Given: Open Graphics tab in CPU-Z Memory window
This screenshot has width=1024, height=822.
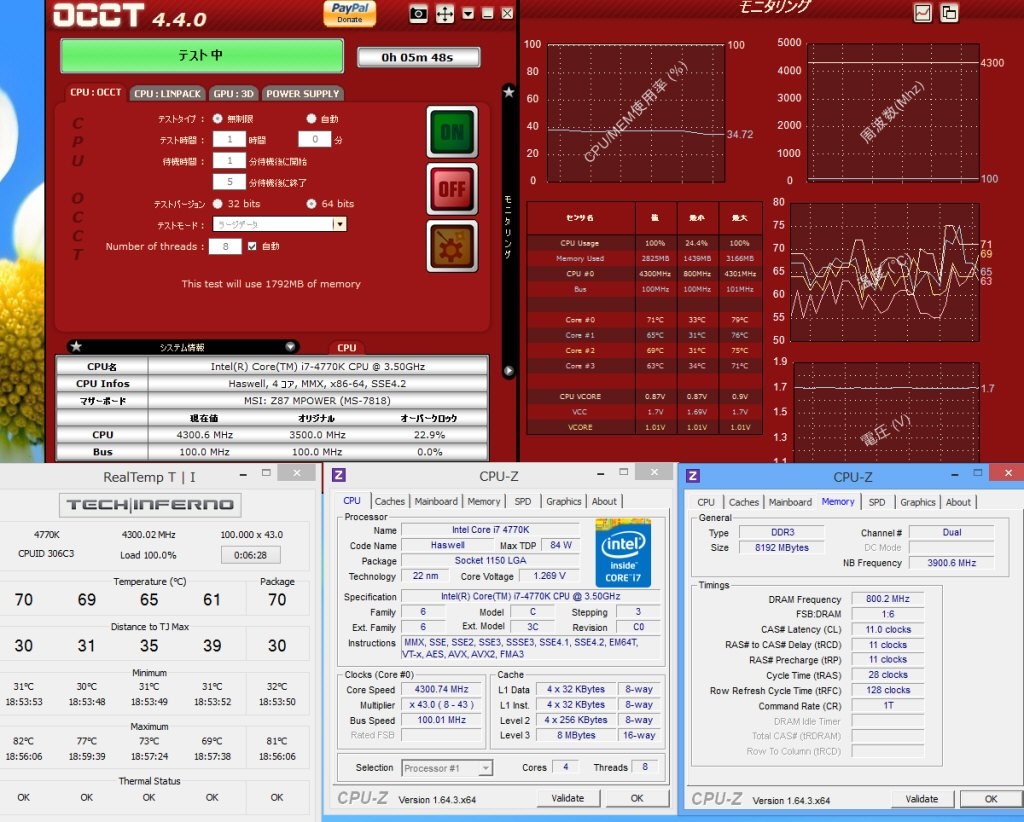Looking at the screenshot, I should click(918, 502).
